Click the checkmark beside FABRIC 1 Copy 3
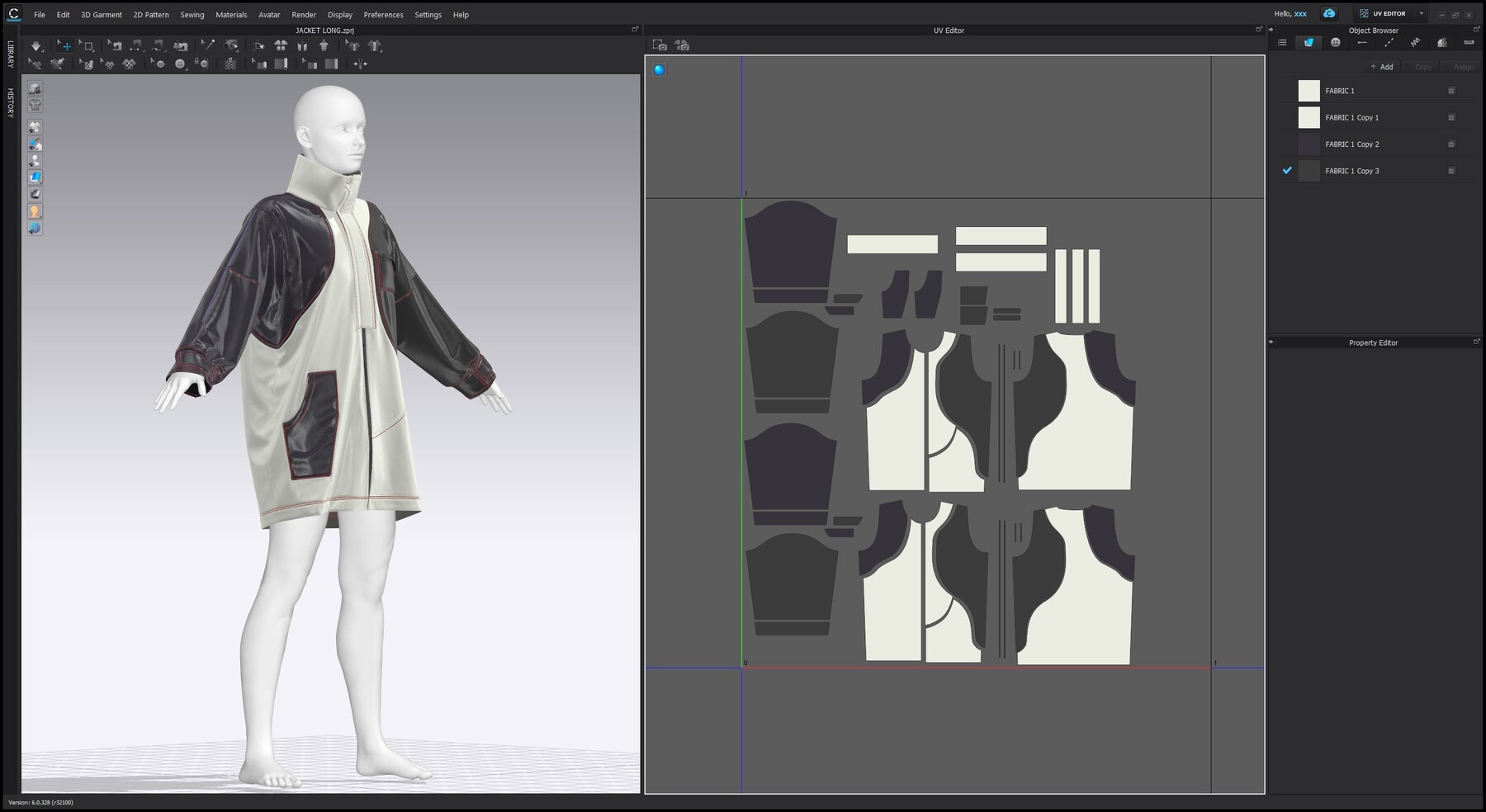This screenshot has height=812, width=1486. click(1288, 171)
